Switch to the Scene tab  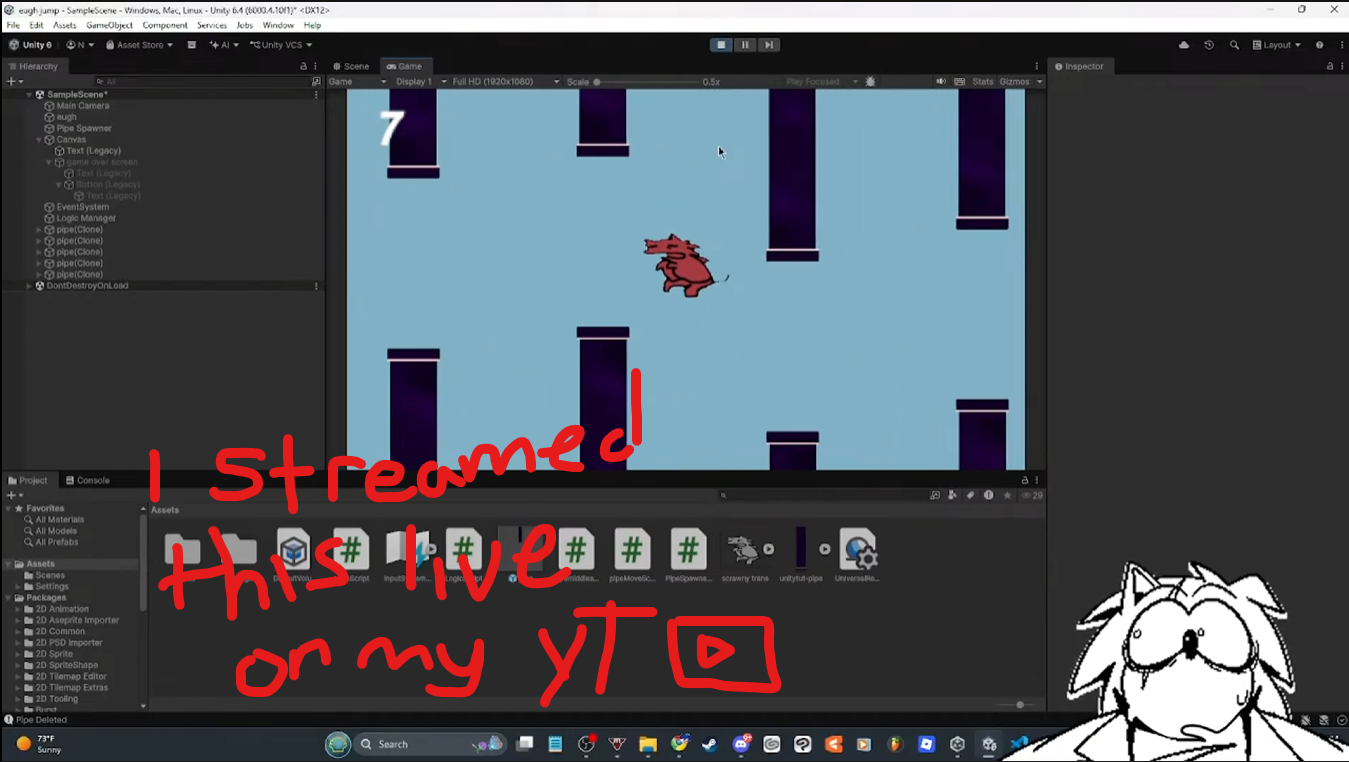tap(351, 66)
